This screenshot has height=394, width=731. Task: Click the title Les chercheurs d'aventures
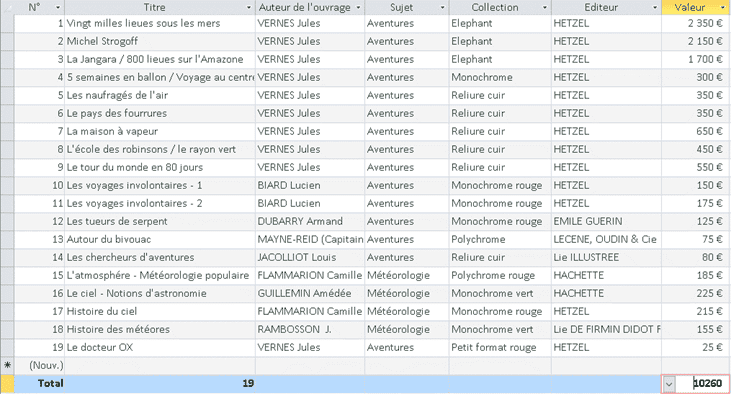[130, 257]
